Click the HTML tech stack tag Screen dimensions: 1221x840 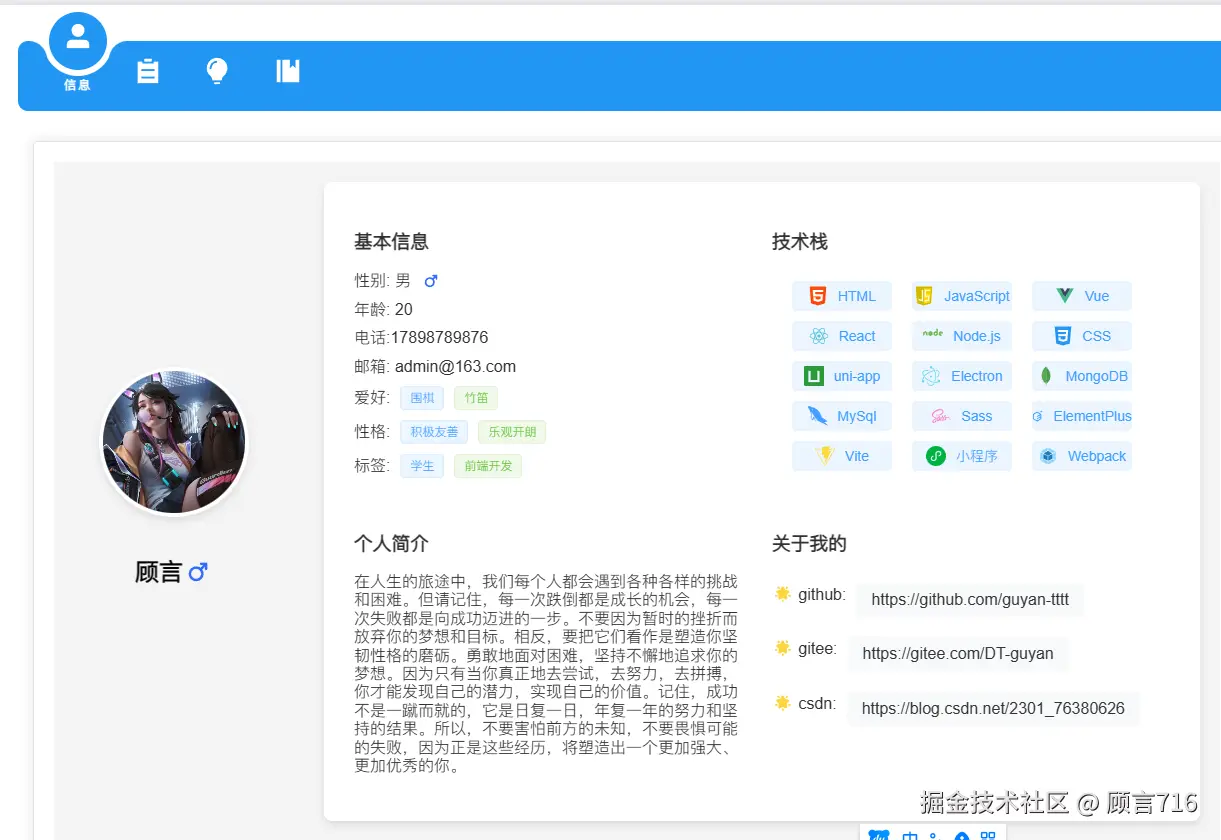tap(841, 296)
